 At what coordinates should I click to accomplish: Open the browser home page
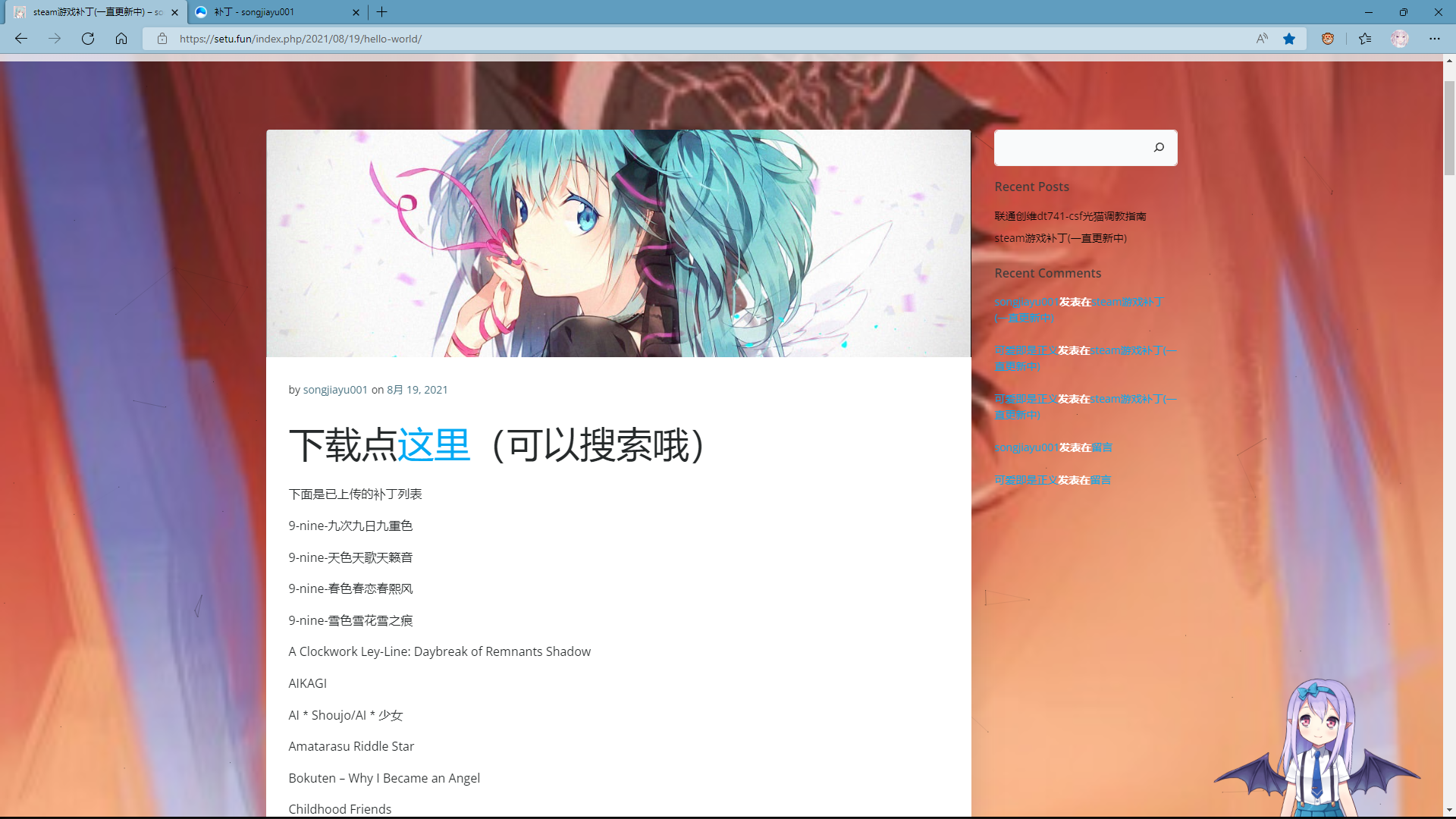(x=121, y=39)
